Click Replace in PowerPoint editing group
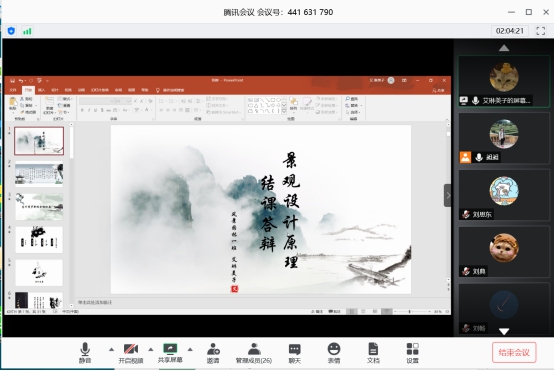This screenshot has width=554, height=371. pos(353,105)
